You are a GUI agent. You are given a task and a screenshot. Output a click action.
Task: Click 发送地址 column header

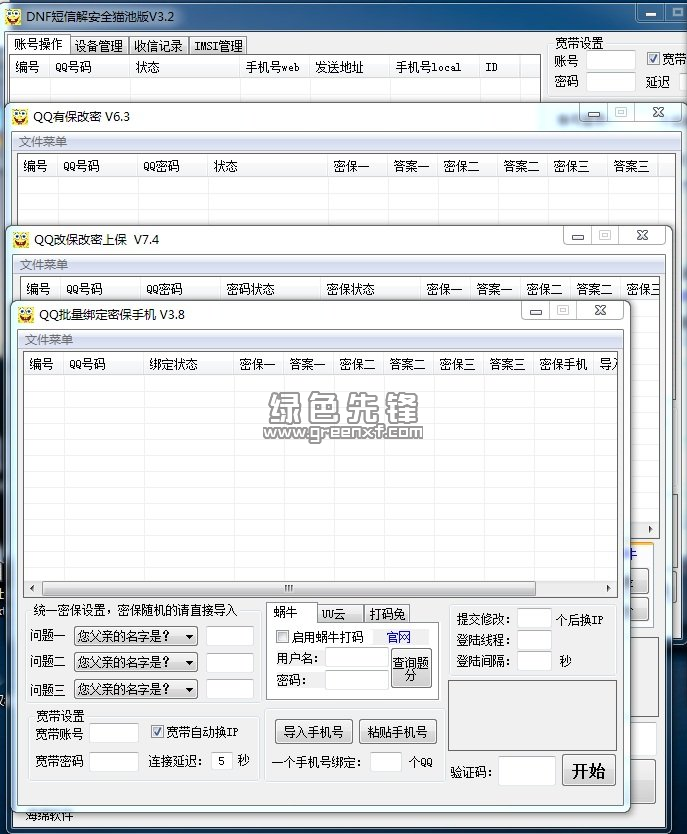click(350, 68)
